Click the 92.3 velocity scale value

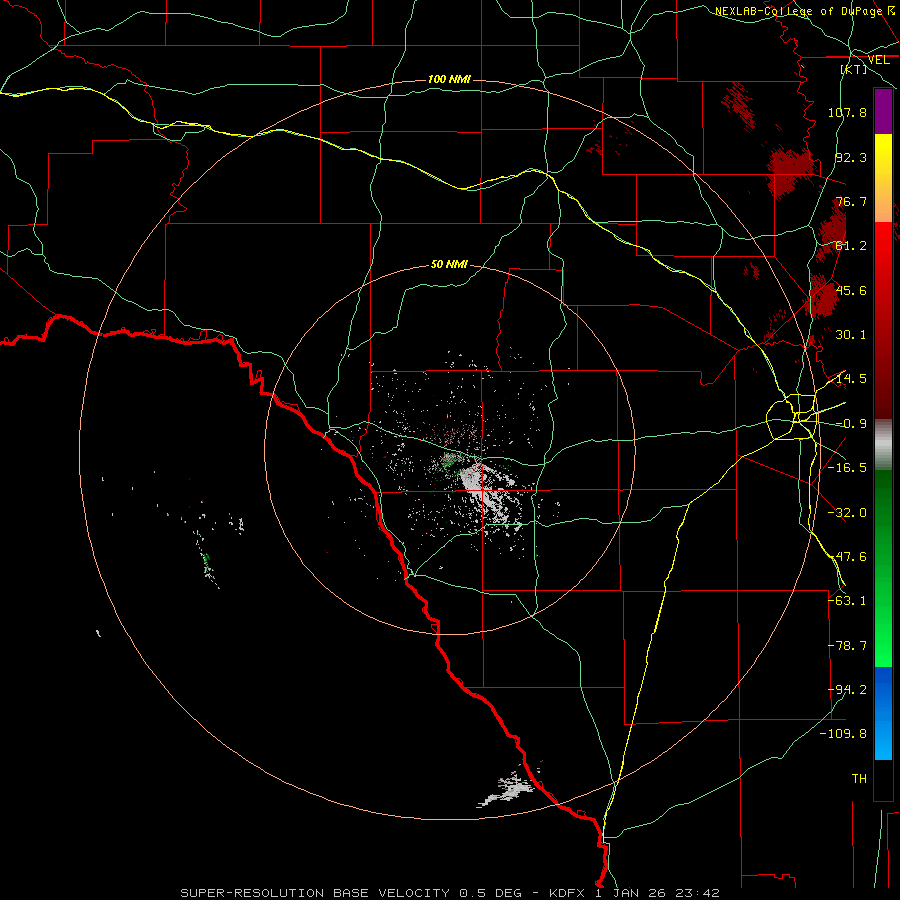851,157
